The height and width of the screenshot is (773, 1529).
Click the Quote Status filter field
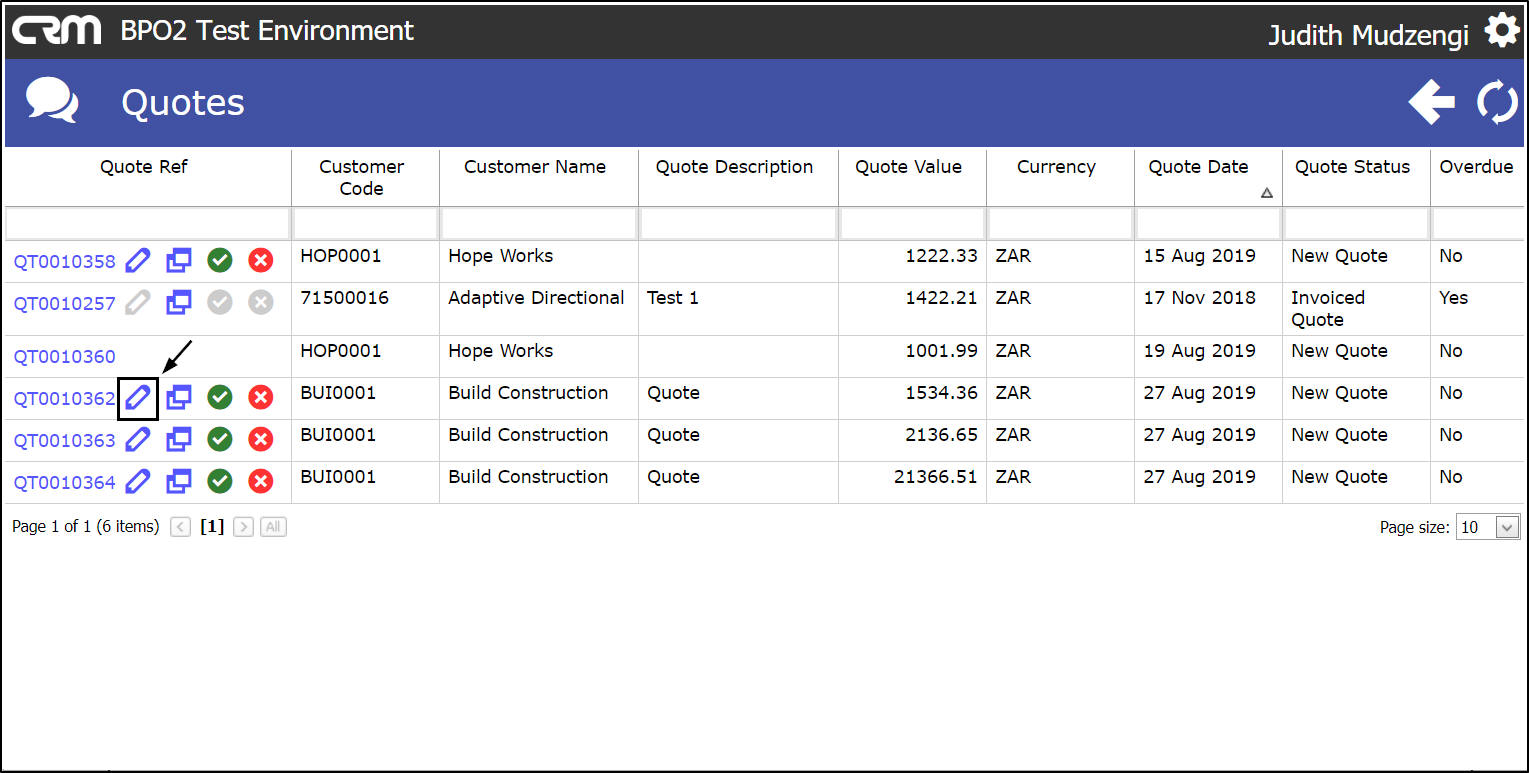(1355, 224)
